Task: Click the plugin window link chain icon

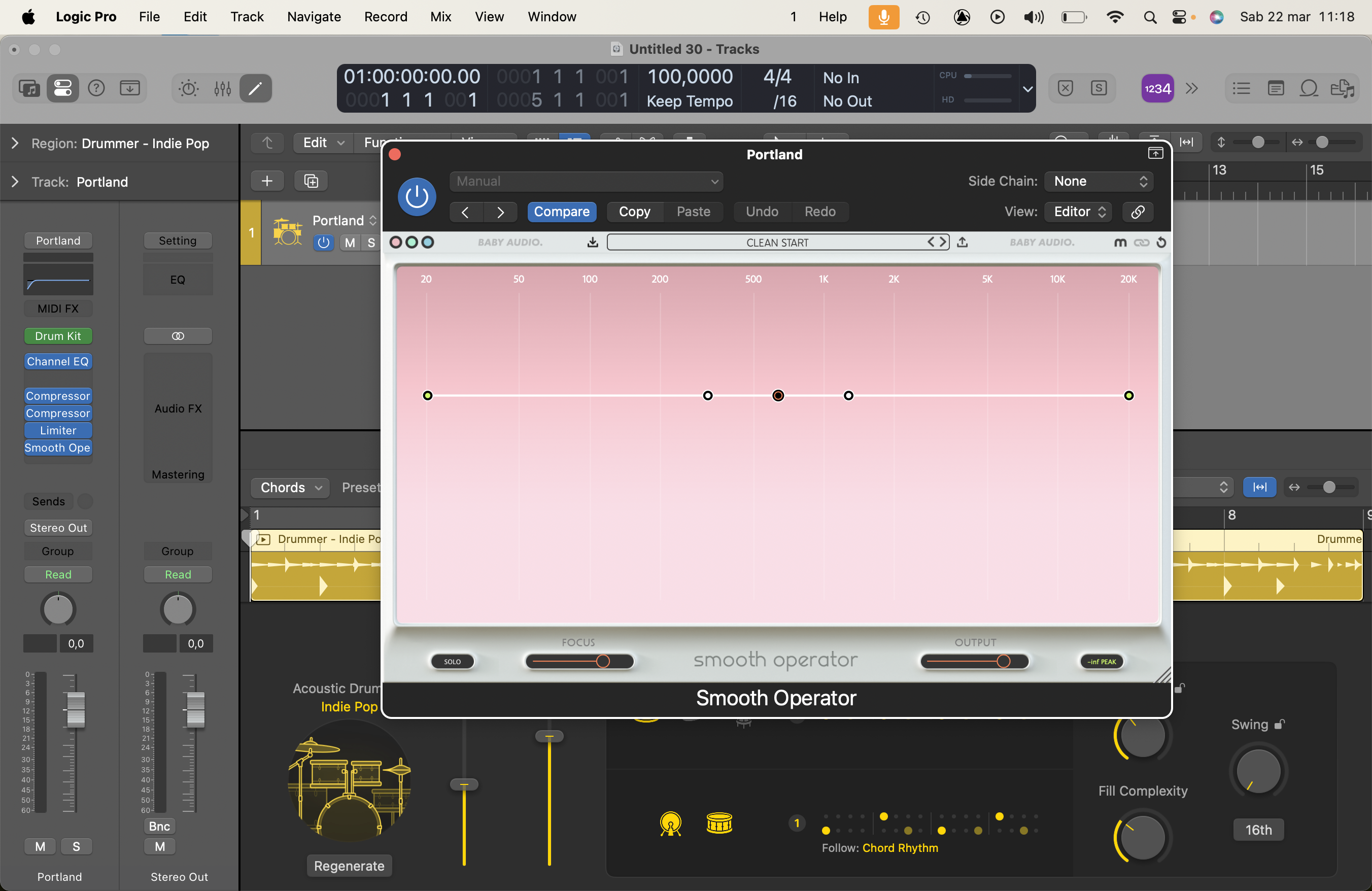Action: pos(1138,212)
